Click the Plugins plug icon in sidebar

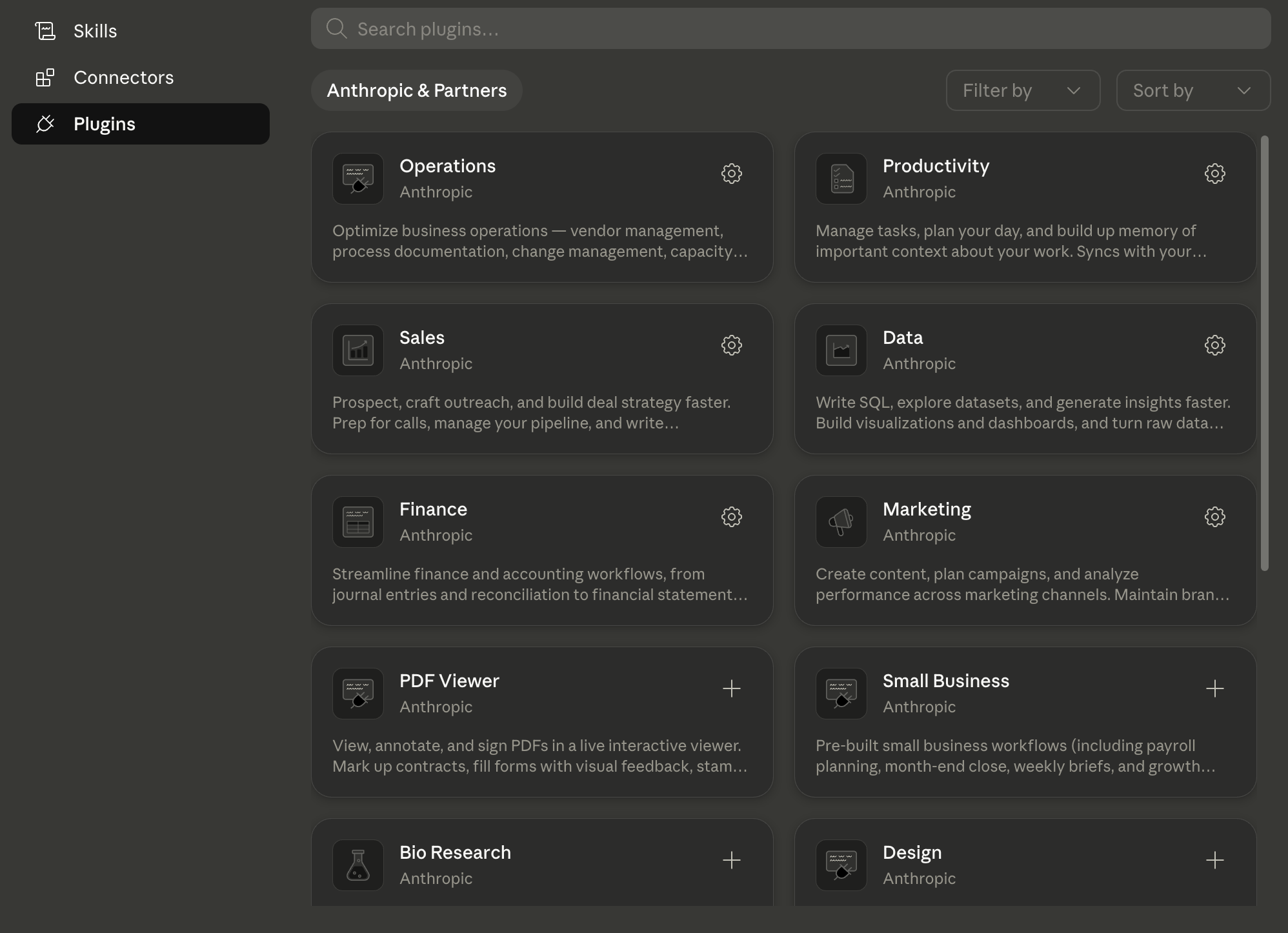pos(45,124)
